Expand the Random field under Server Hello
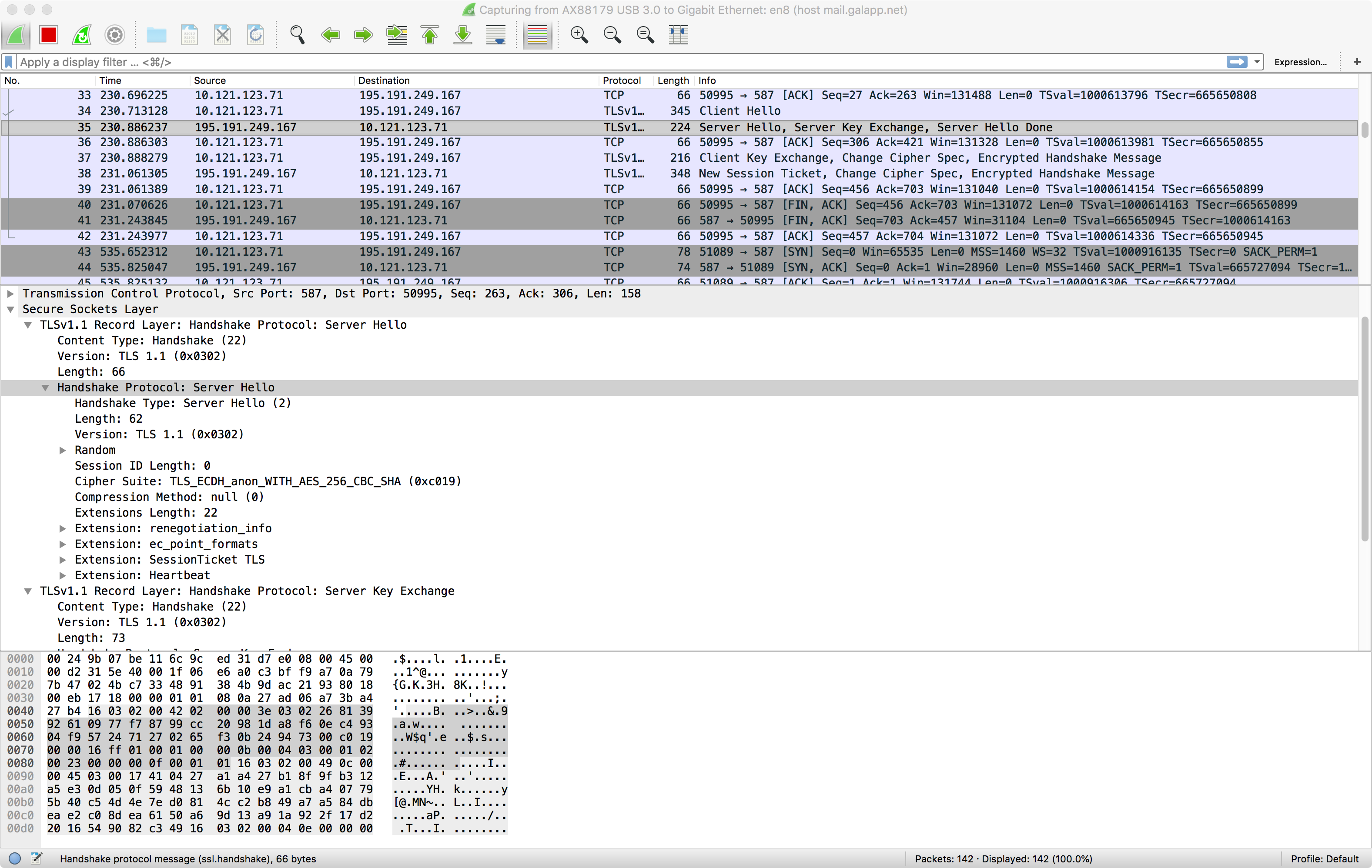 tap(63, 450)
